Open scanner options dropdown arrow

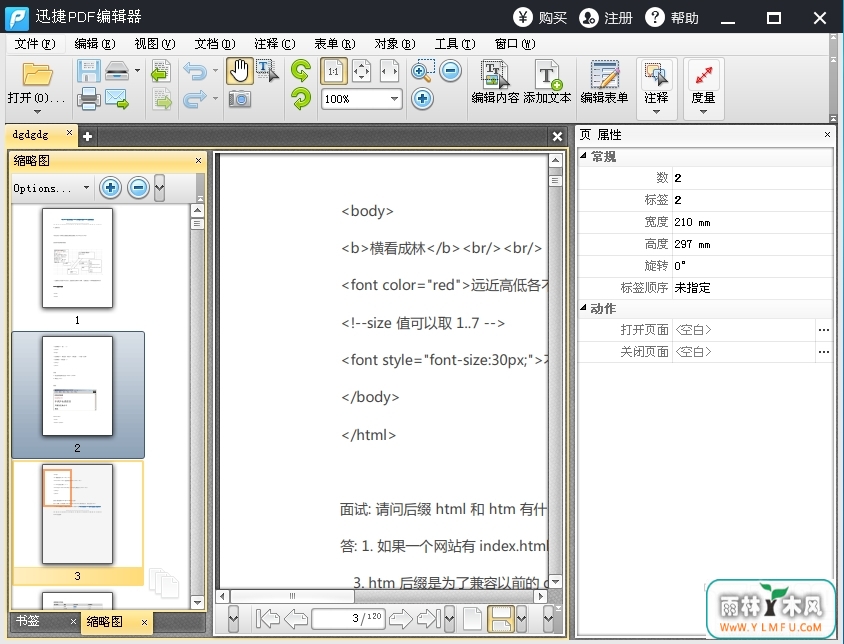(x=137, y=71)
